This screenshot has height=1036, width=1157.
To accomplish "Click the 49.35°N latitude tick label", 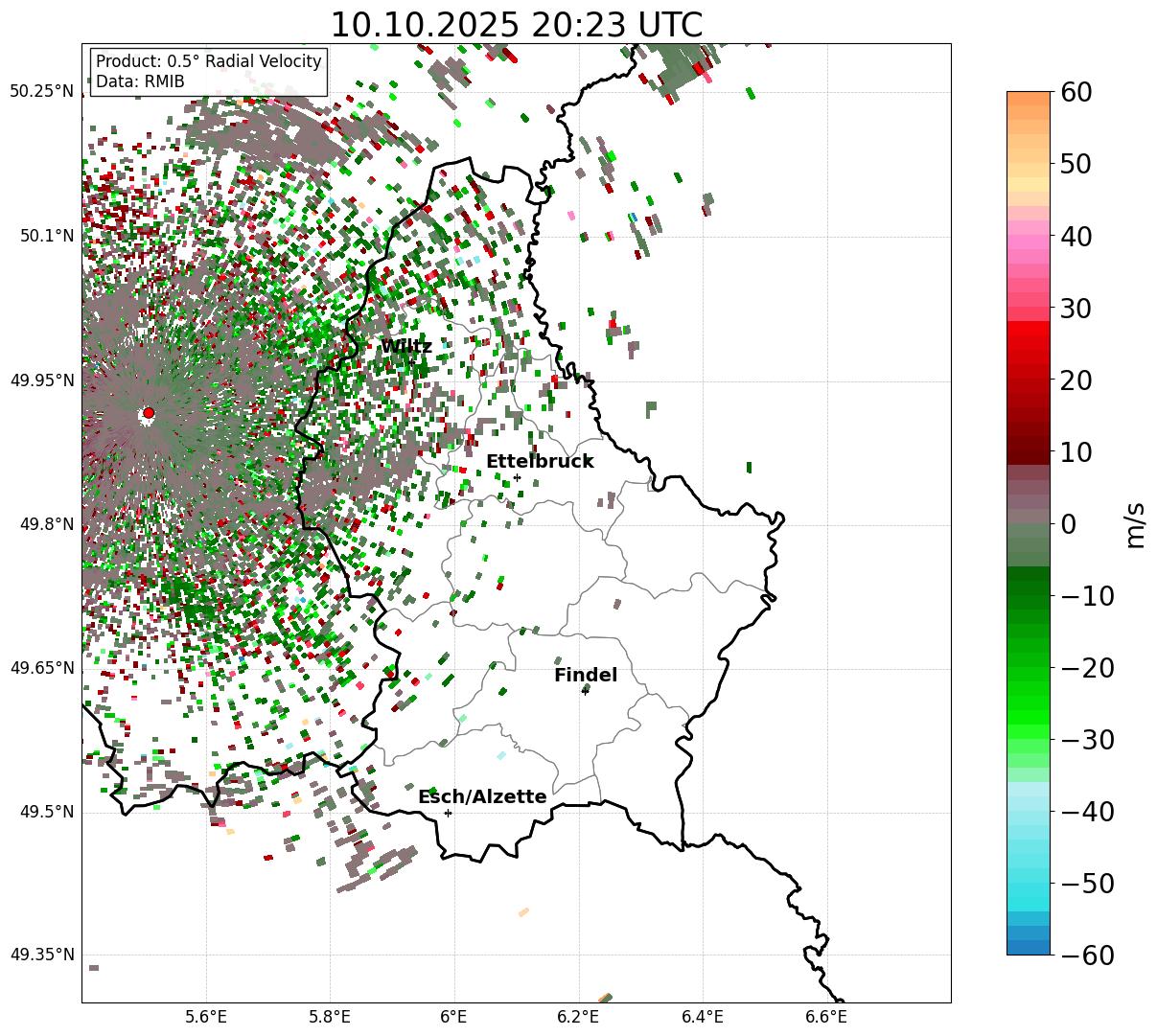I will 42,955.
